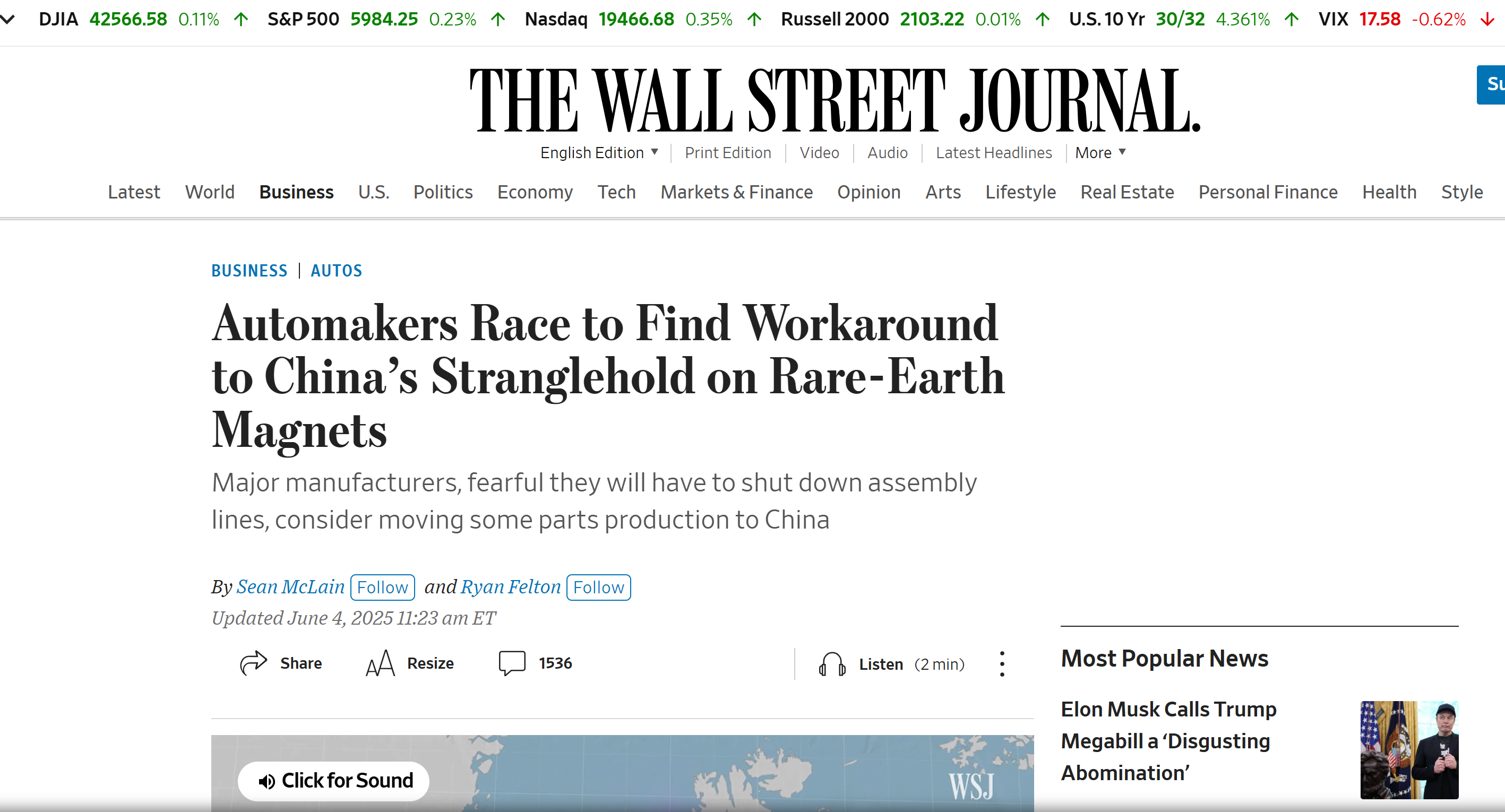Image resolution: width=1505 pixels, height=812 pixels.
Task: Select the Latest nav tab
Action: (134, 192)
